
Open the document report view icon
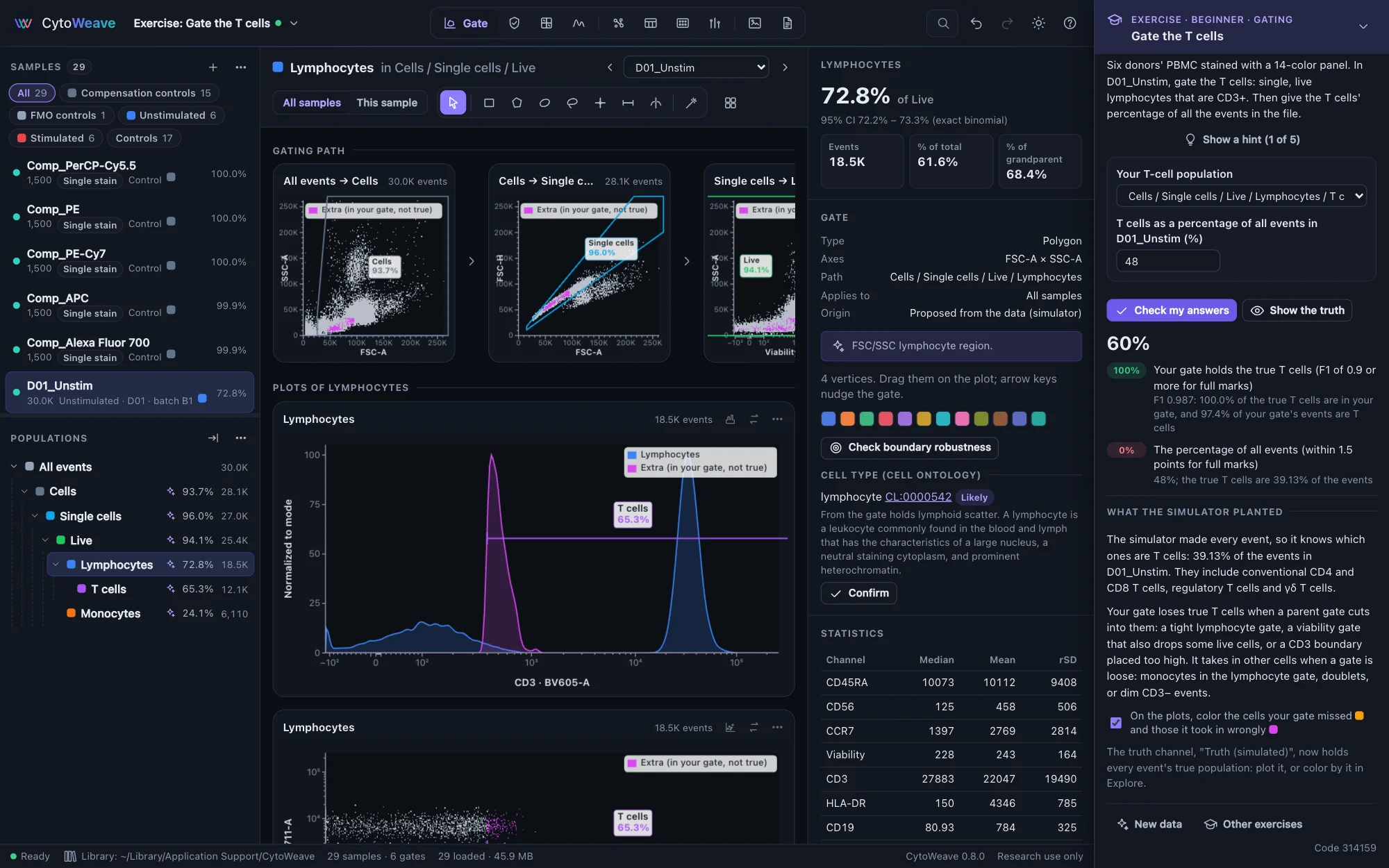tap(787, 23)
